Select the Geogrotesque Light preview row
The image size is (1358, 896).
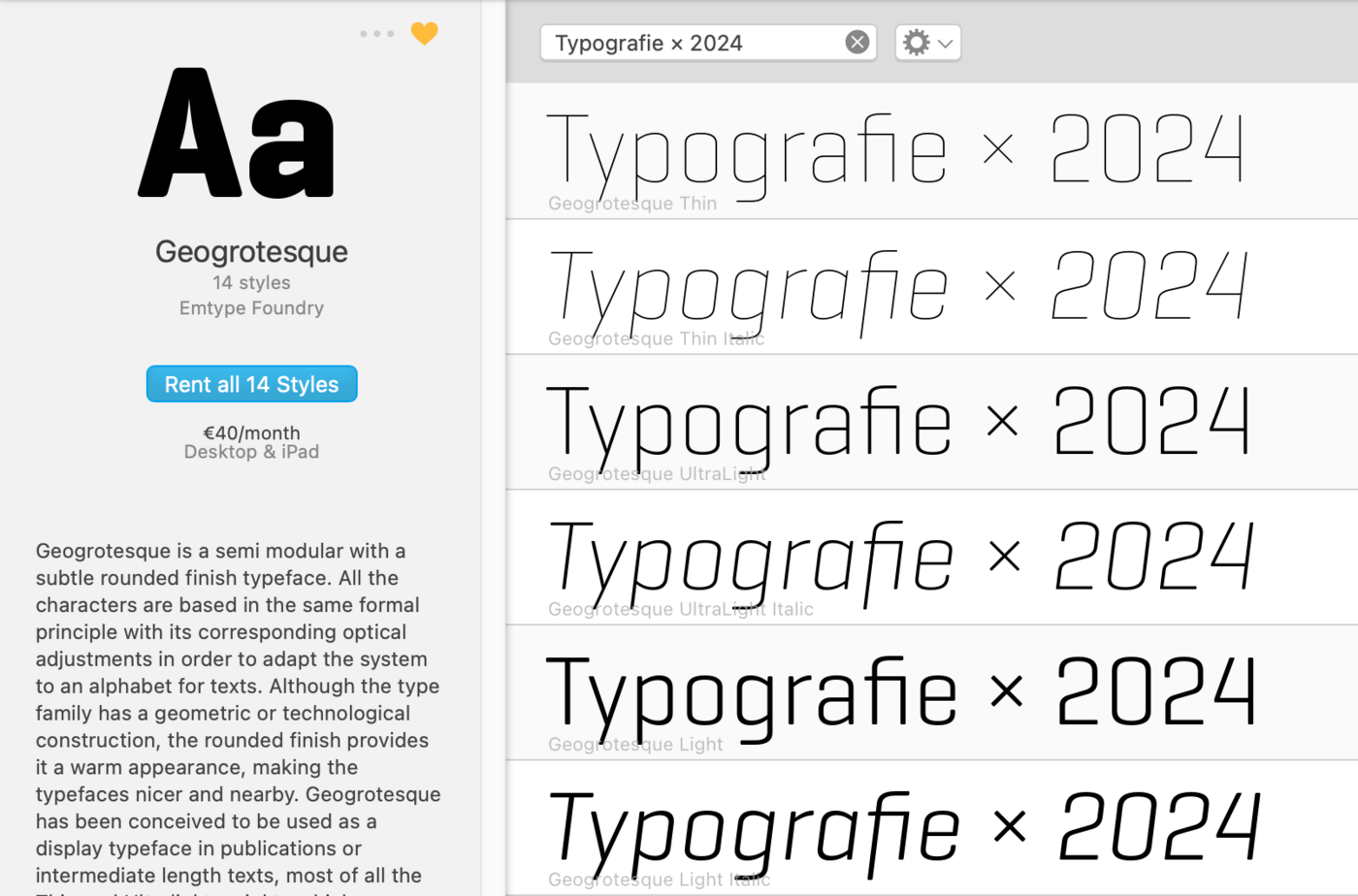click(932, 692)
